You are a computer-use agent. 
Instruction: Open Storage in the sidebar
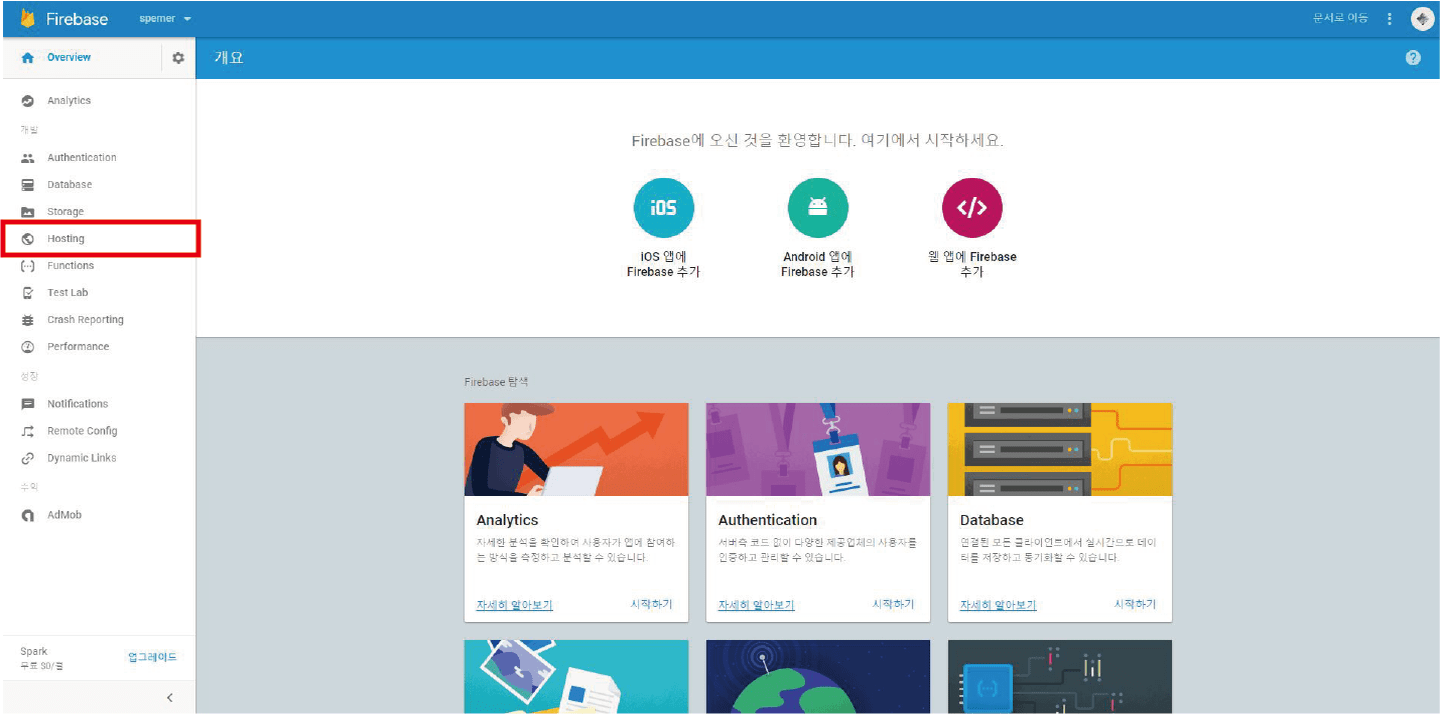coord(66,212)
